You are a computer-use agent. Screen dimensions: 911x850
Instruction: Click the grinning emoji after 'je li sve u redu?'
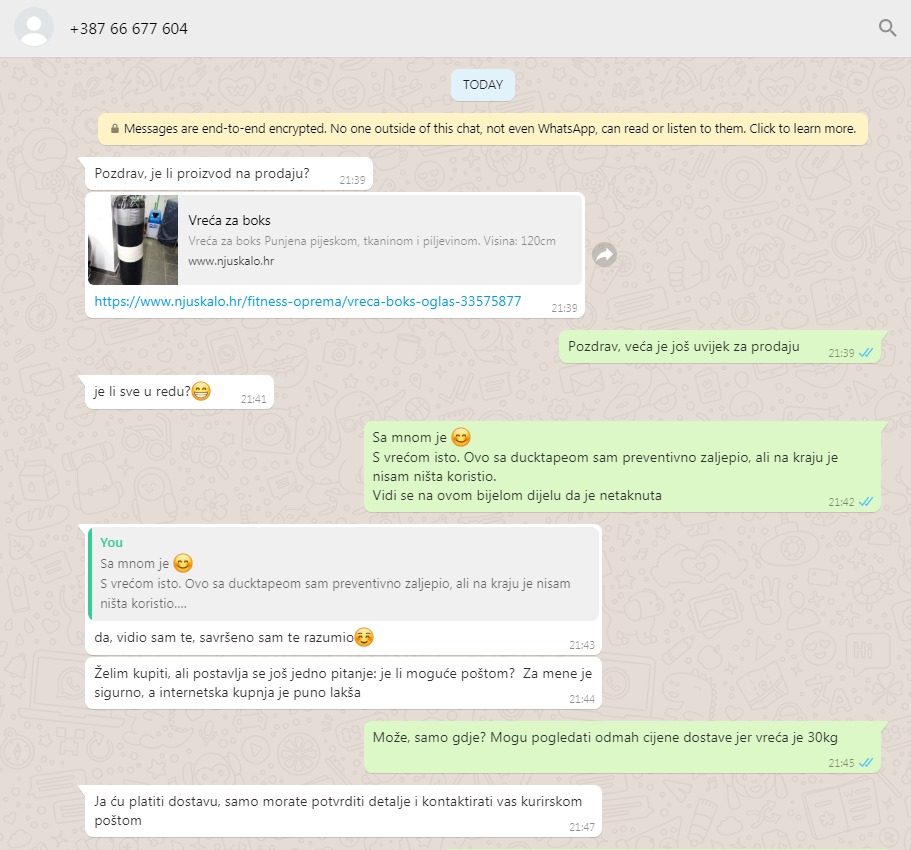click(201, 391)
